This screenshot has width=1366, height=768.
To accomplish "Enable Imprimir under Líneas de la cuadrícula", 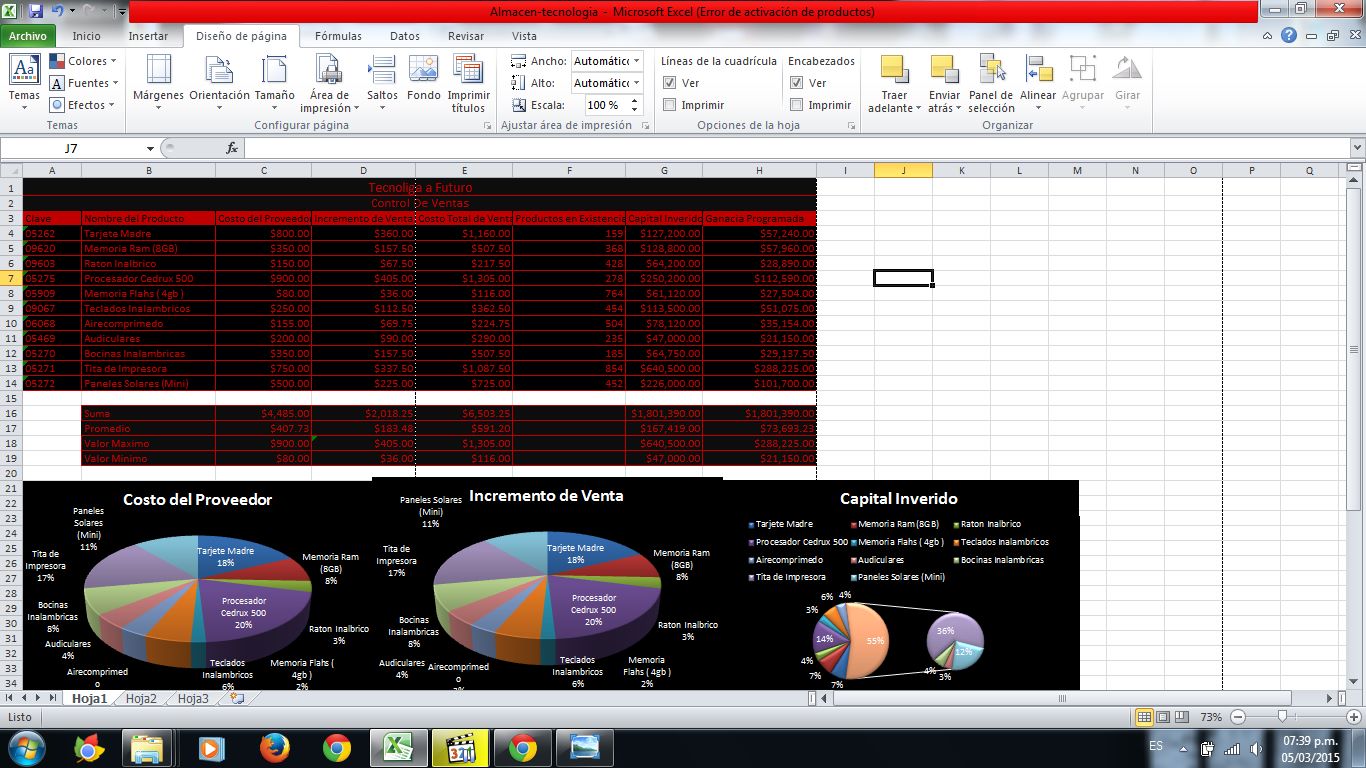I will pyautogui.click(x=670, y=105).
